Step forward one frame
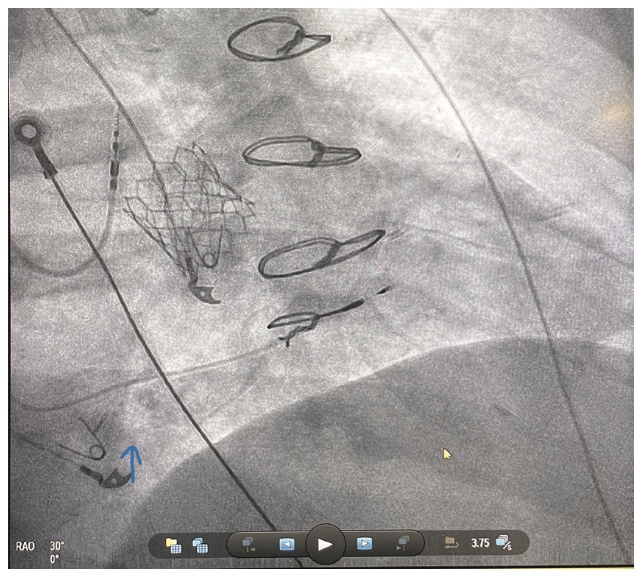The width and height of the screenshot is (642, 578). pyautogui.click(x=364, y=545)
